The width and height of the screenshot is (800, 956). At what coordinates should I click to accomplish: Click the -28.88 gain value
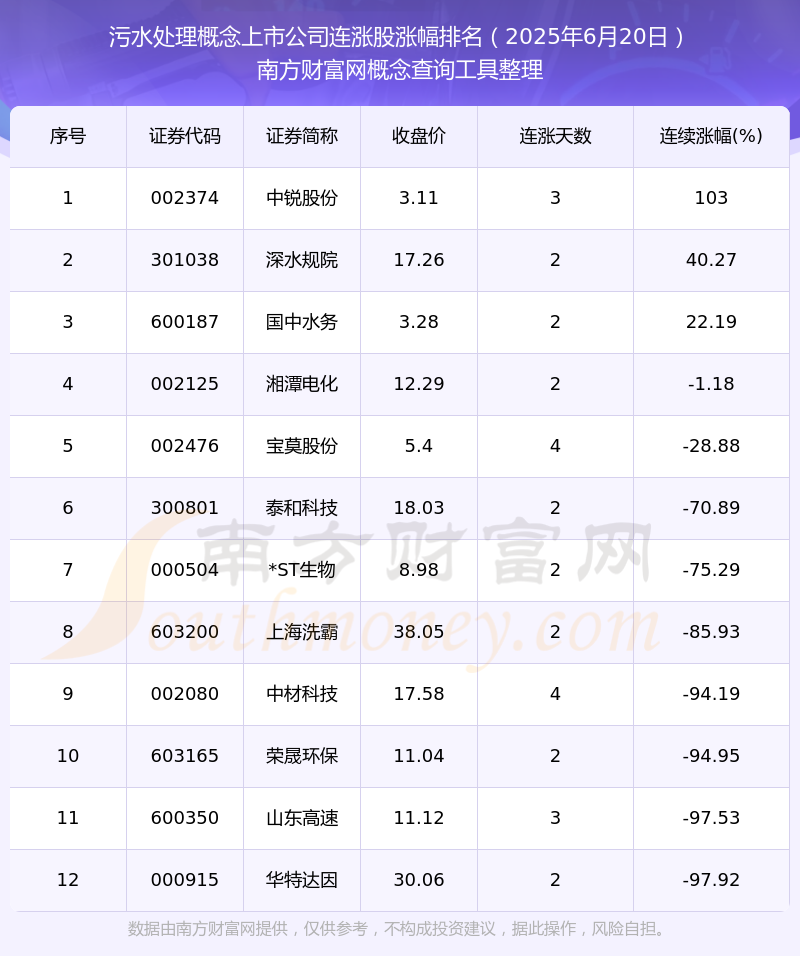coord(711,446)
